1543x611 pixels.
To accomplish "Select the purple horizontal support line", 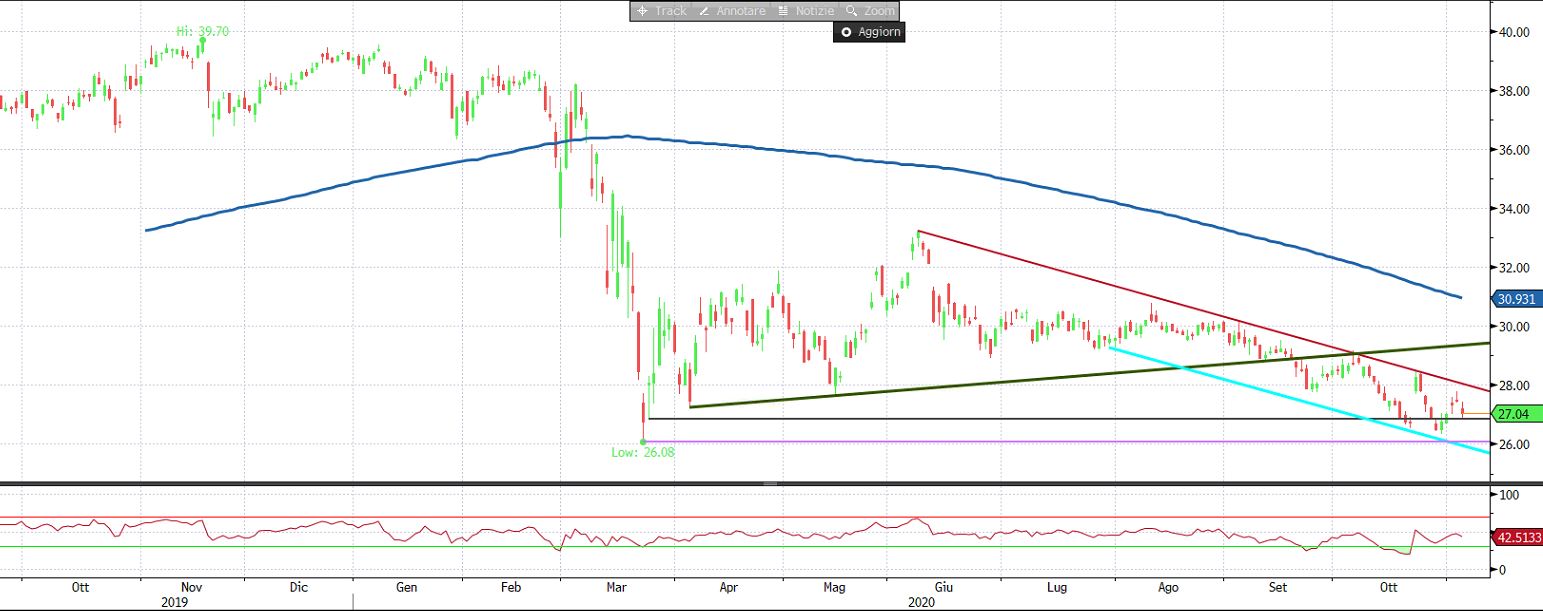I will (x=1000, y=441).
